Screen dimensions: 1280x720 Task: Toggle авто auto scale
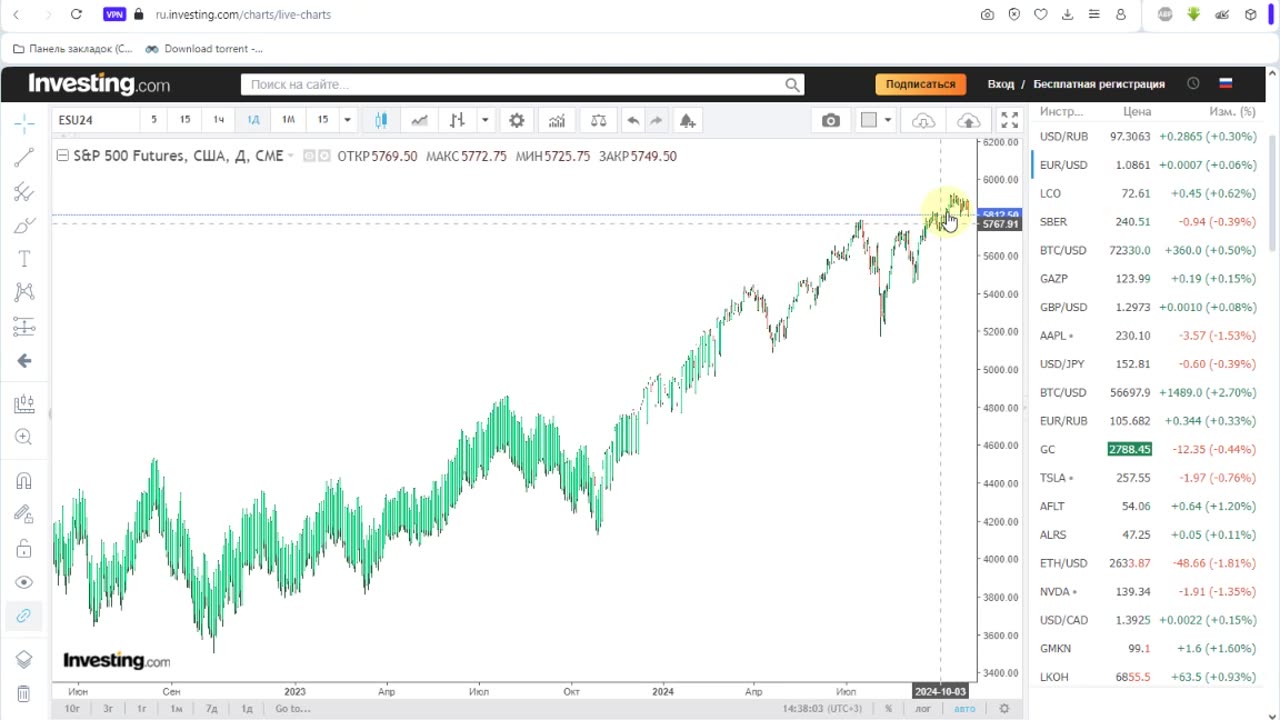tap(964, 709)
